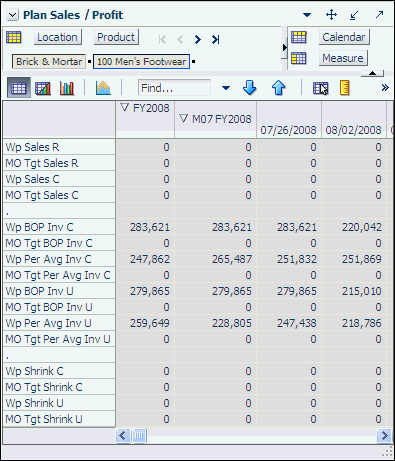Open the Brick & Mortar location selector

pos(49,62)
